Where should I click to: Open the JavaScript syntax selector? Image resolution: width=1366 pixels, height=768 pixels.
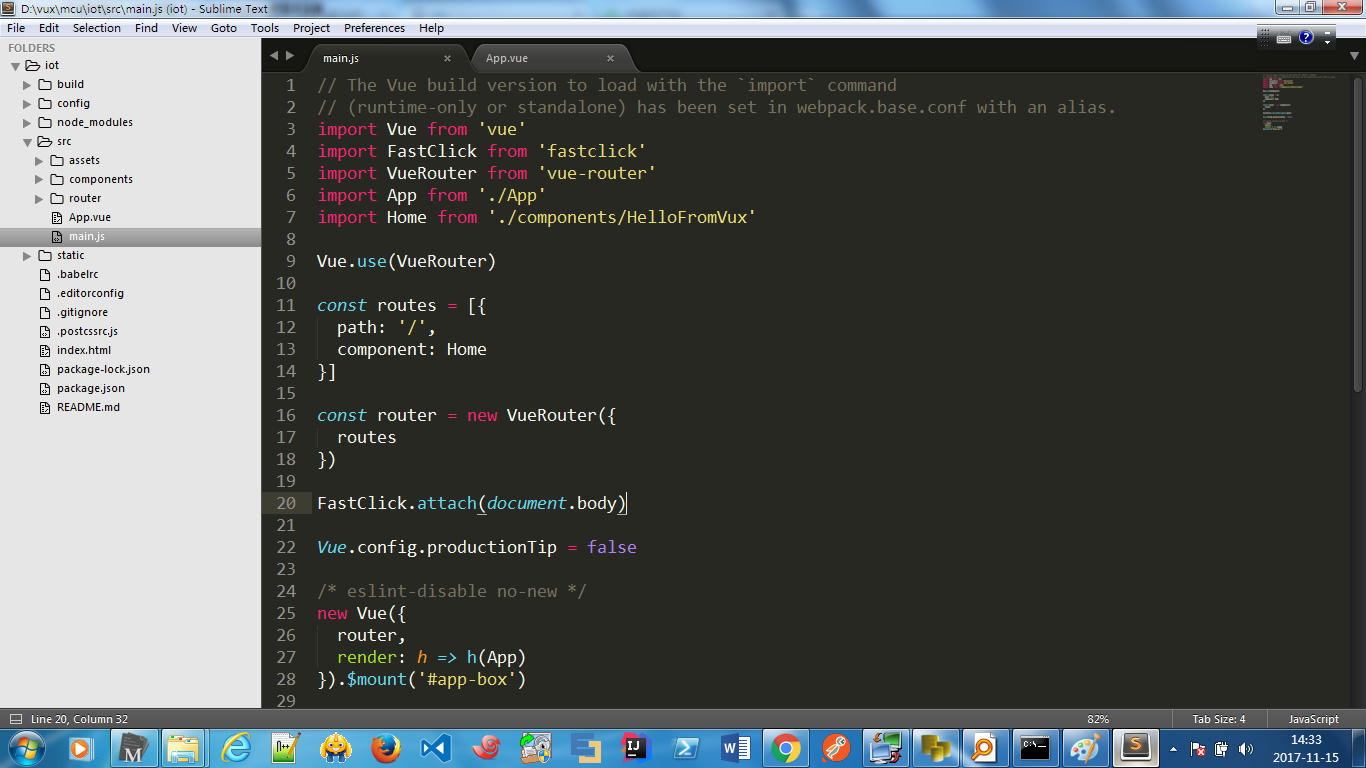tap(1313, 719)
